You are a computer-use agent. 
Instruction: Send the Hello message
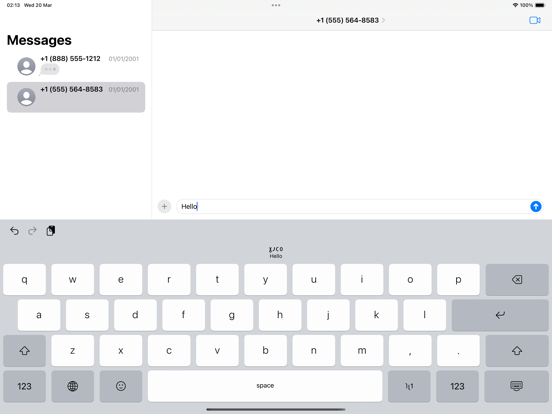click(535, 206)
